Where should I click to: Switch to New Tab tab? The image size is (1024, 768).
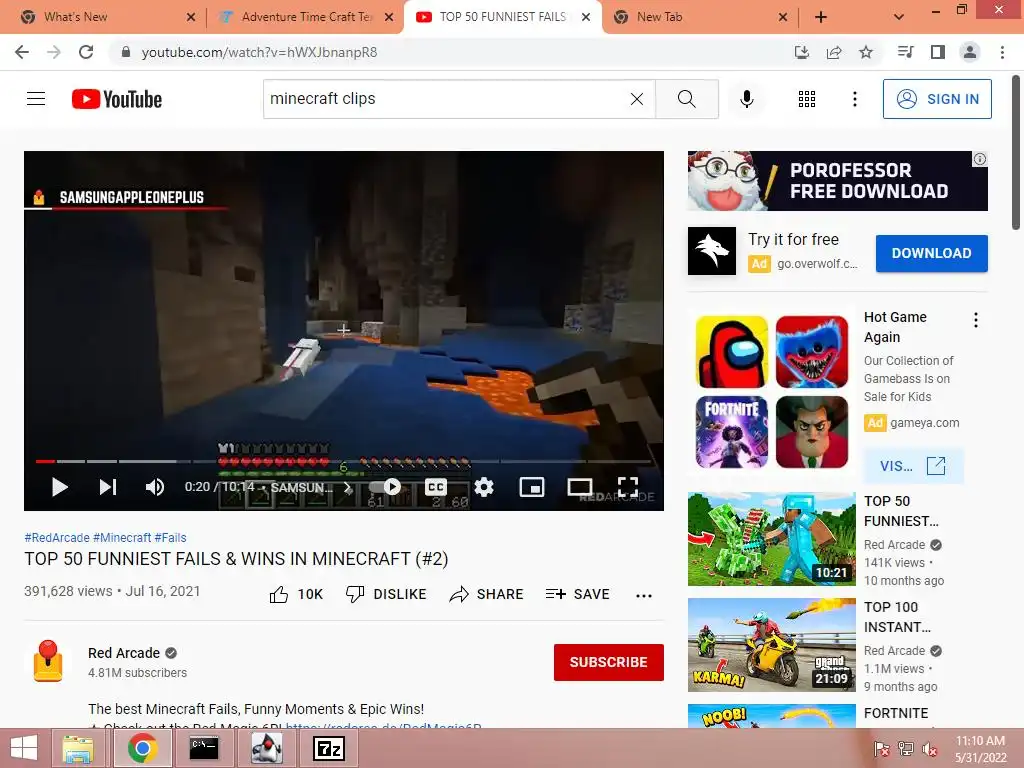coord(699,17)
